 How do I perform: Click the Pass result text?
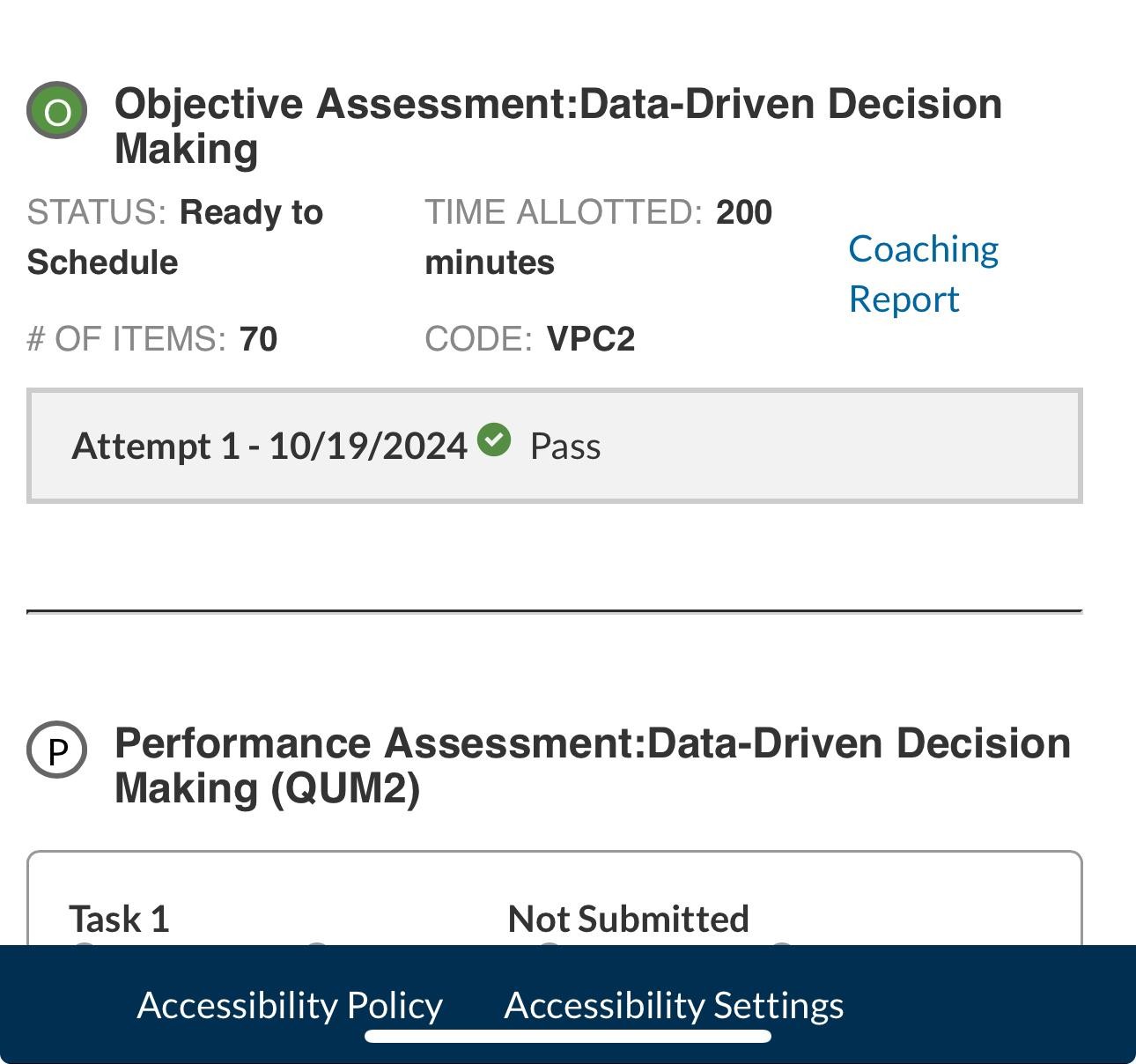point(565,447)
